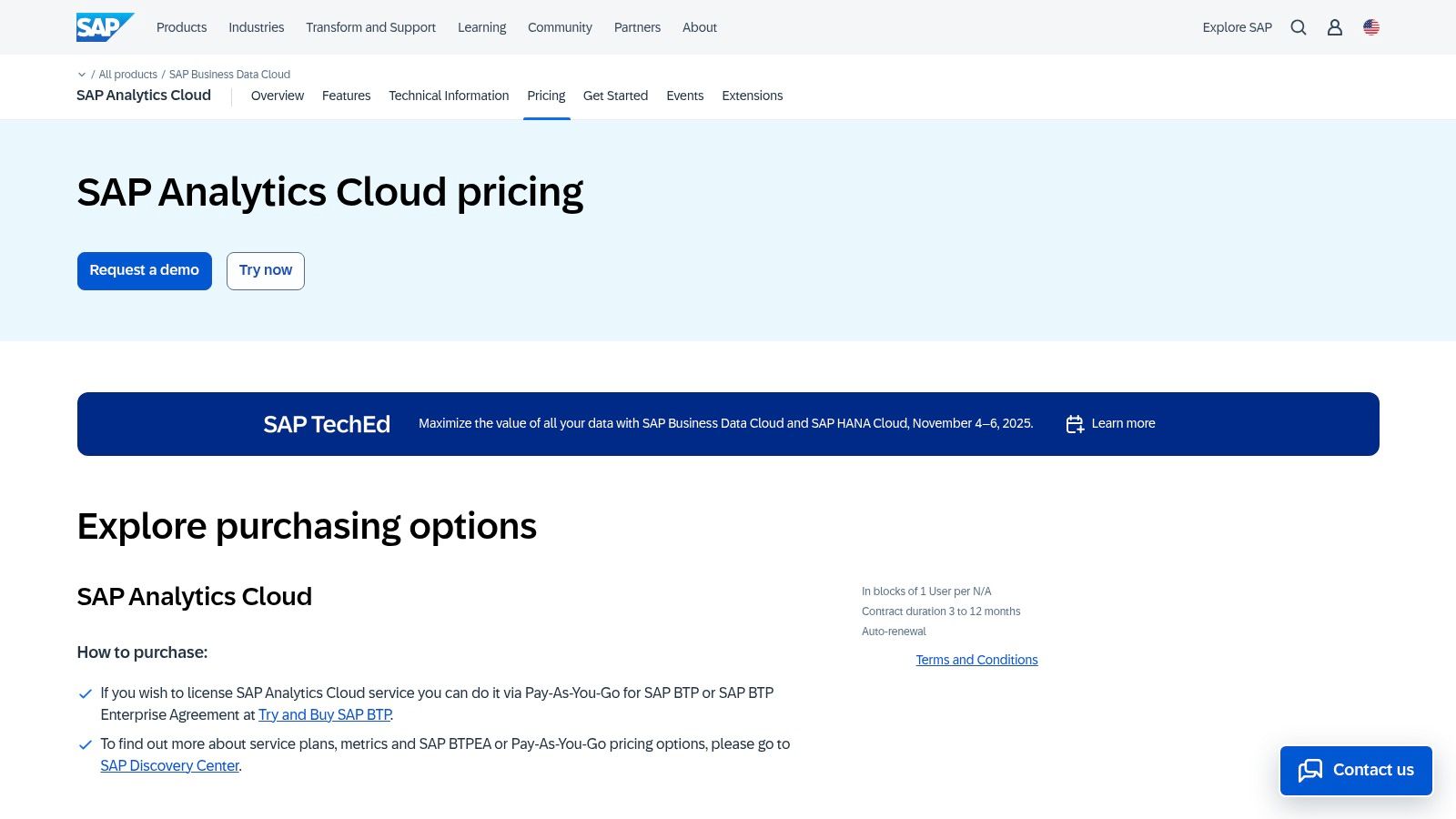Viewport: 1456px width, 819px height.
Task: Open Try and Buy SAP BTP link
Action: pyautogui.click(x=325, y=715)
